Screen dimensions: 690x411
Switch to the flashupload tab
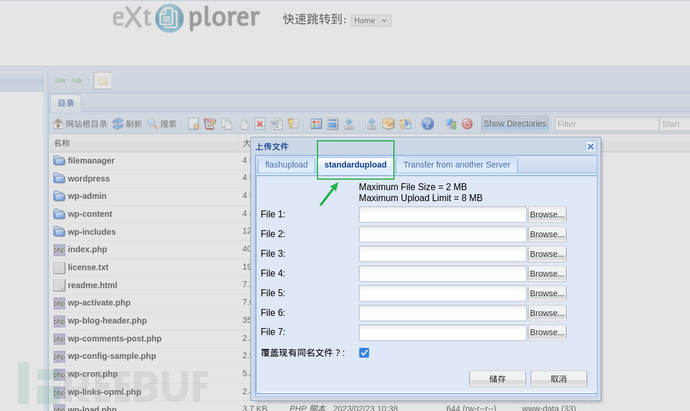[x=286, y=165]
